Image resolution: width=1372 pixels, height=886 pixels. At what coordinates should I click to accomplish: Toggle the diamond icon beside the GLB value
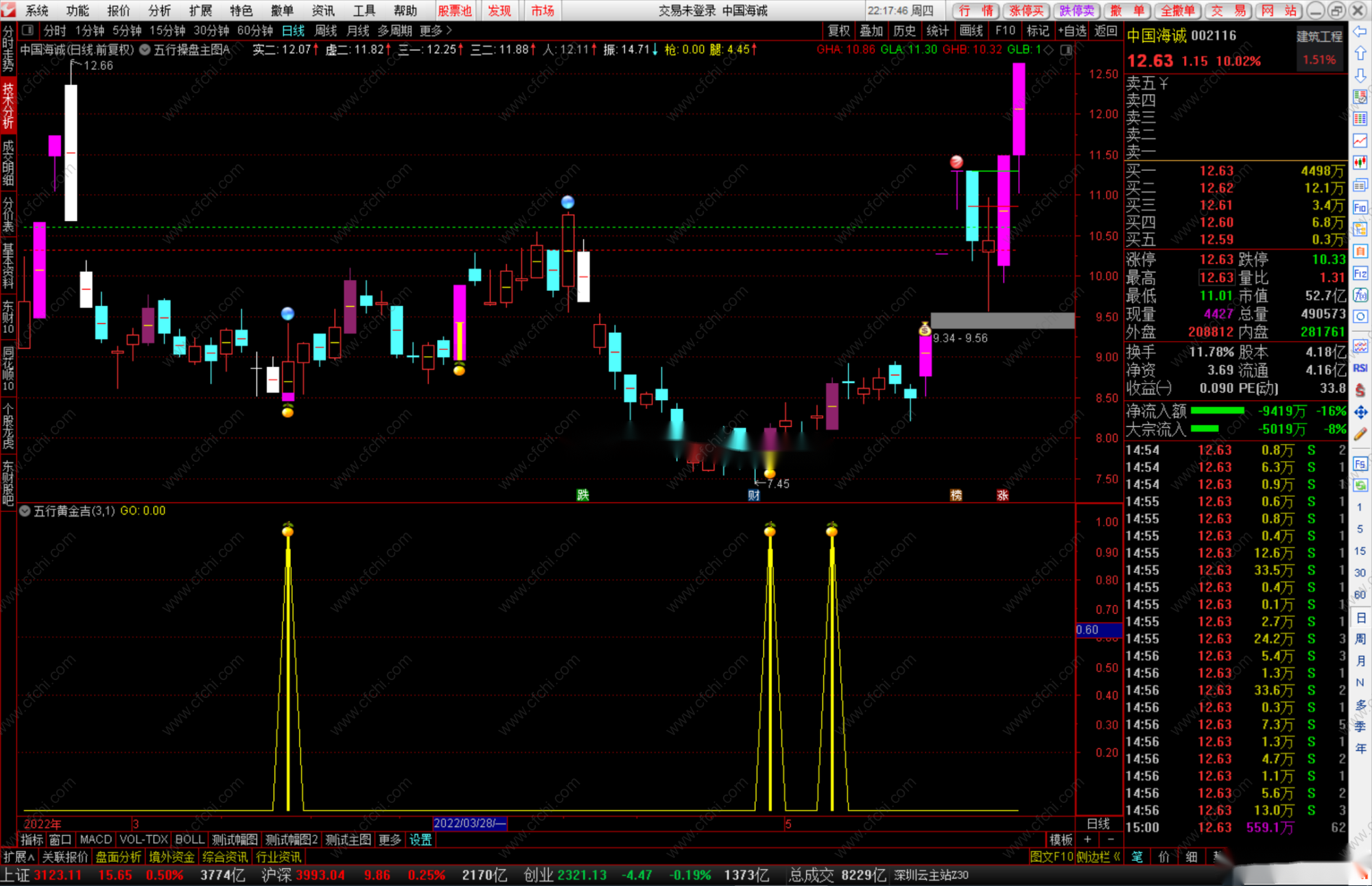coord(1048,49)
